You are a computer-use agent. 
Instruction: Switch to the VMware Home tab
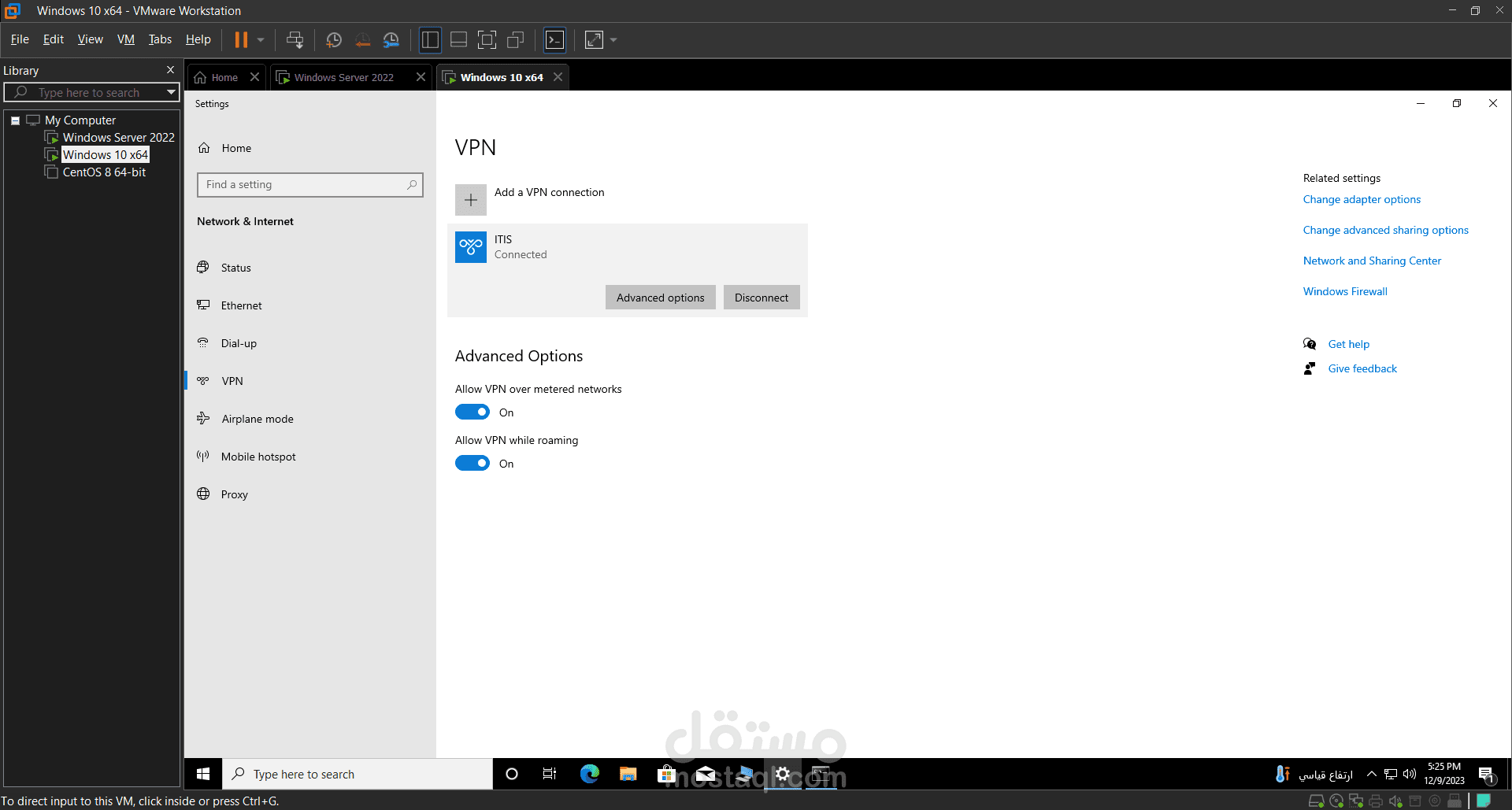[x=217, y=77]
